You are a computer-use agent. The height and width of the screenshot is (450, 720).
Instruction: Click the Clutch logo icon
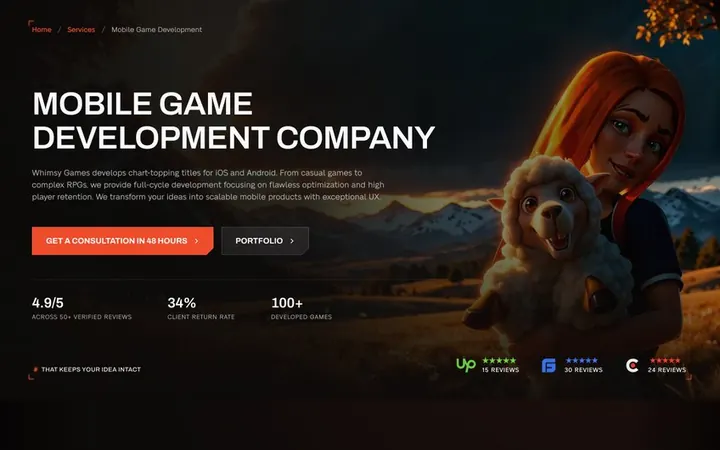[632, 366]
